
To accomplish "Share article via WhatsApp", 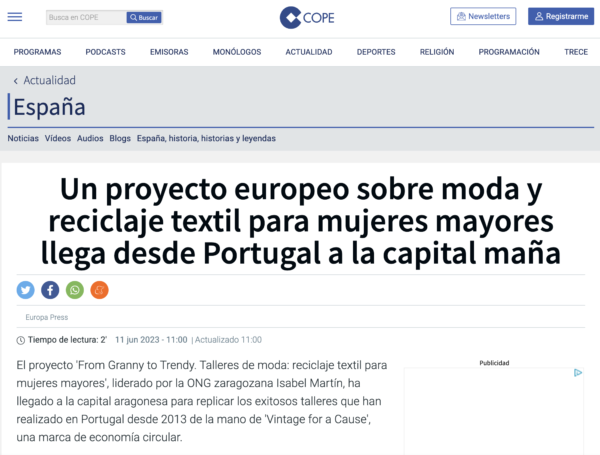I will [75, 290].
